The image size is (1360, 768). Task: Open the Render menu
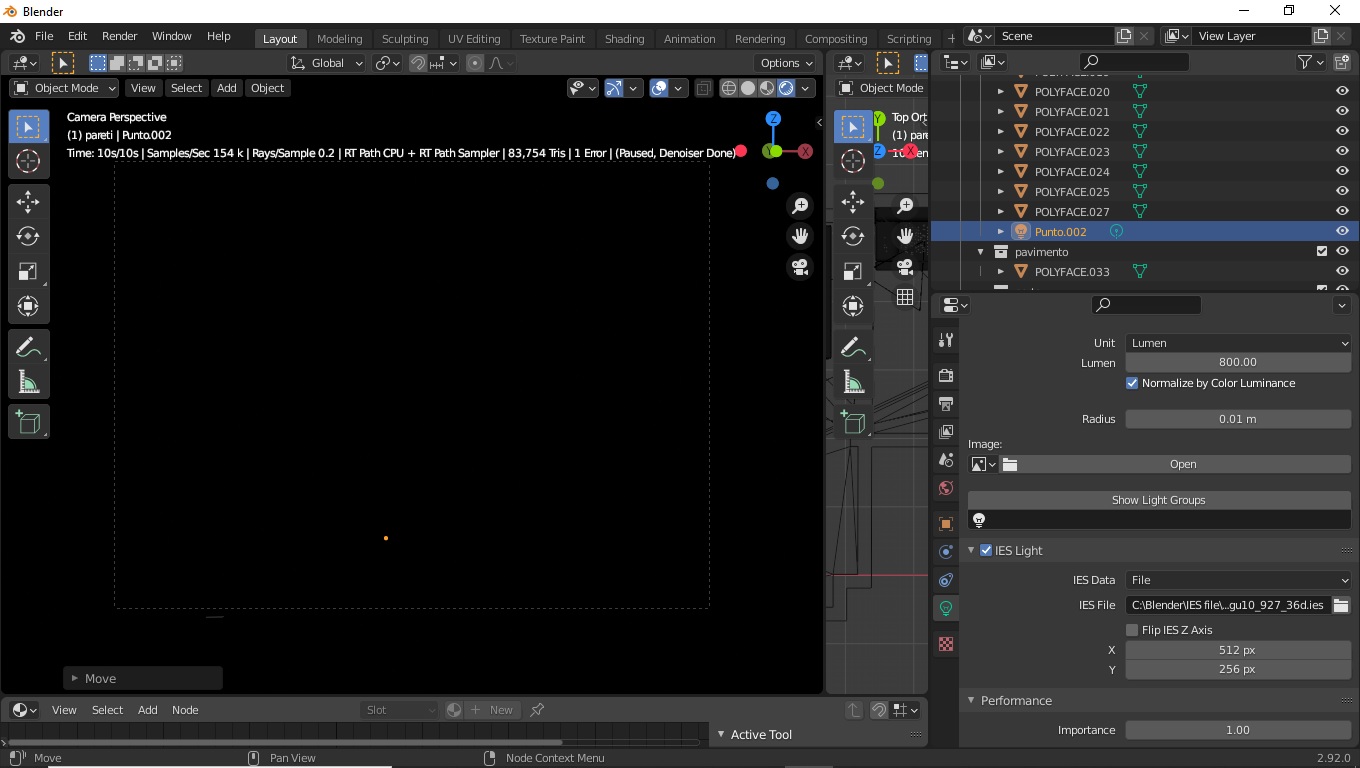[119, 36]
